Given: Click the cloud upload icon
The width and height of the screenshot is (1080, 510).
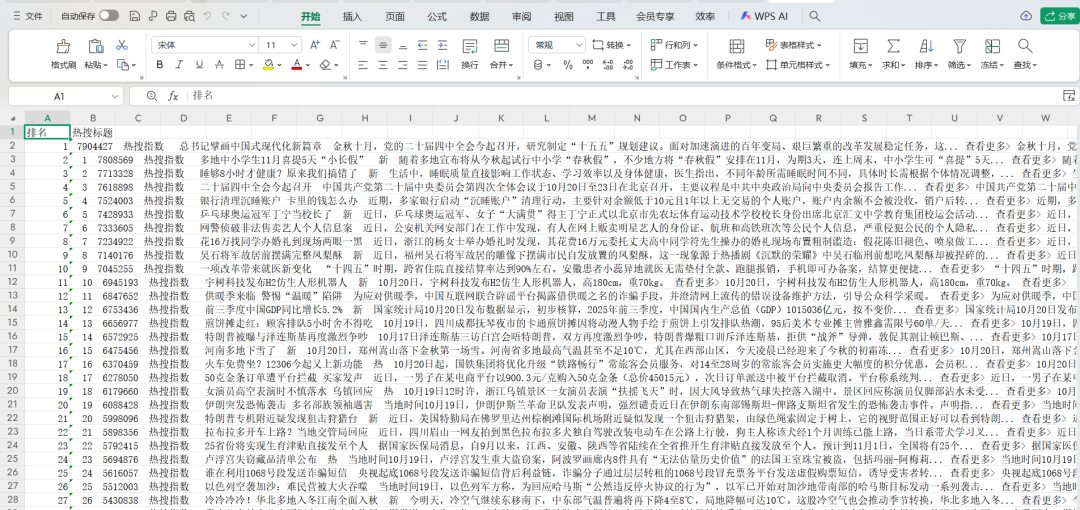Looking at the screenshot, I should coord(1026,16).
